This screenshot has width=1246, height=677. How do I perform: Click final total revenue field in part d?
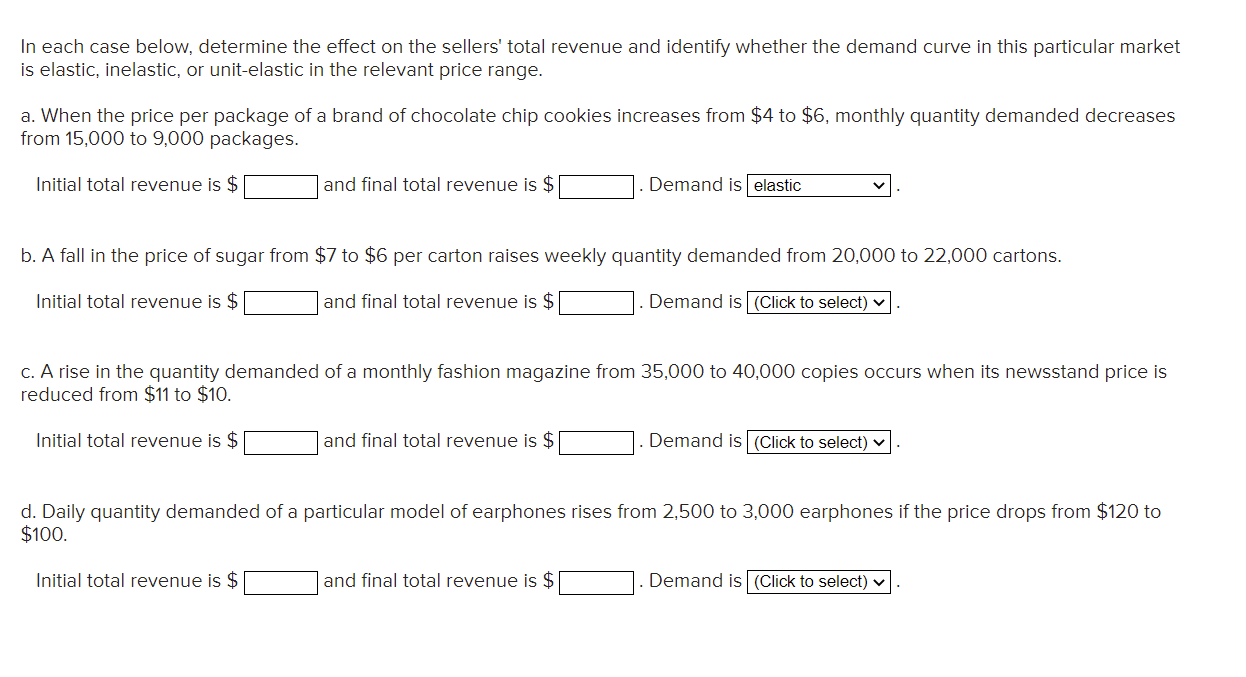pos(596,581)
